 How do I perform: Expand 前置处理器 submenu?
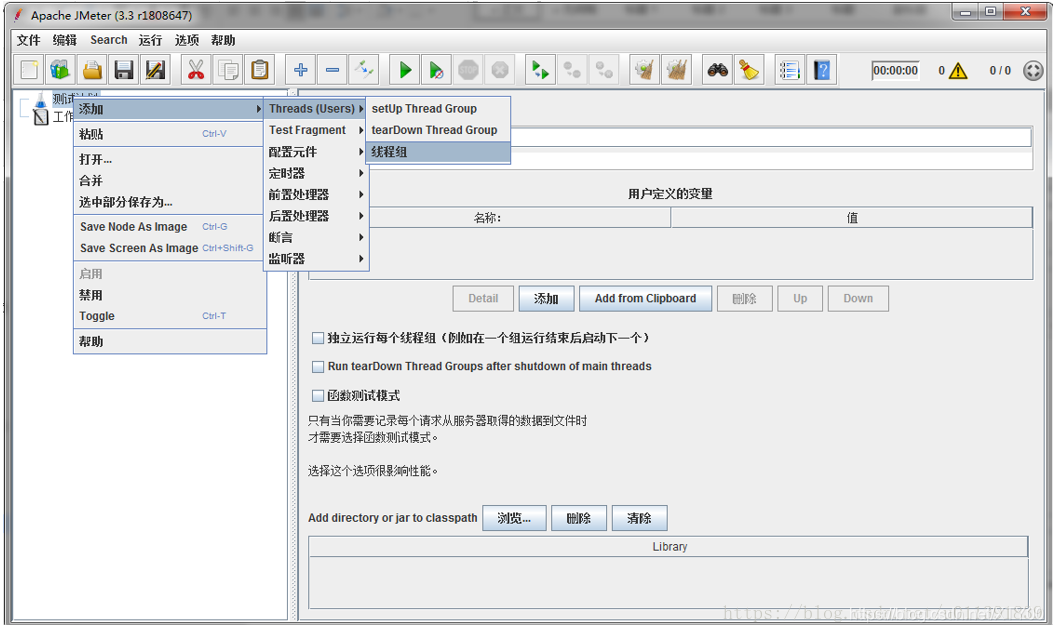pyautogui.click(x=316, y=195)
